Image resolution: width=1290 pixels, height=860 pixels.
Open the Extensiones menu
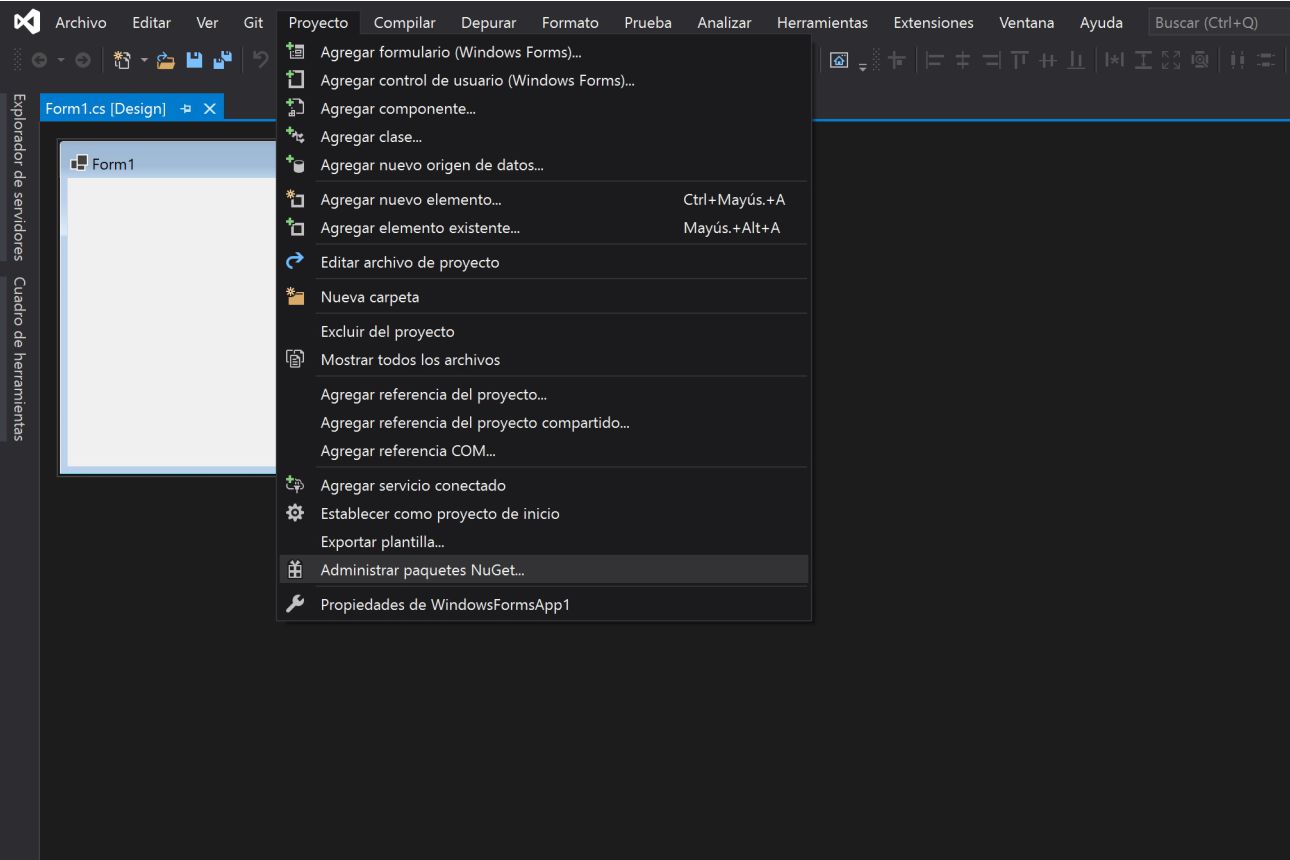tap(933, 23)
